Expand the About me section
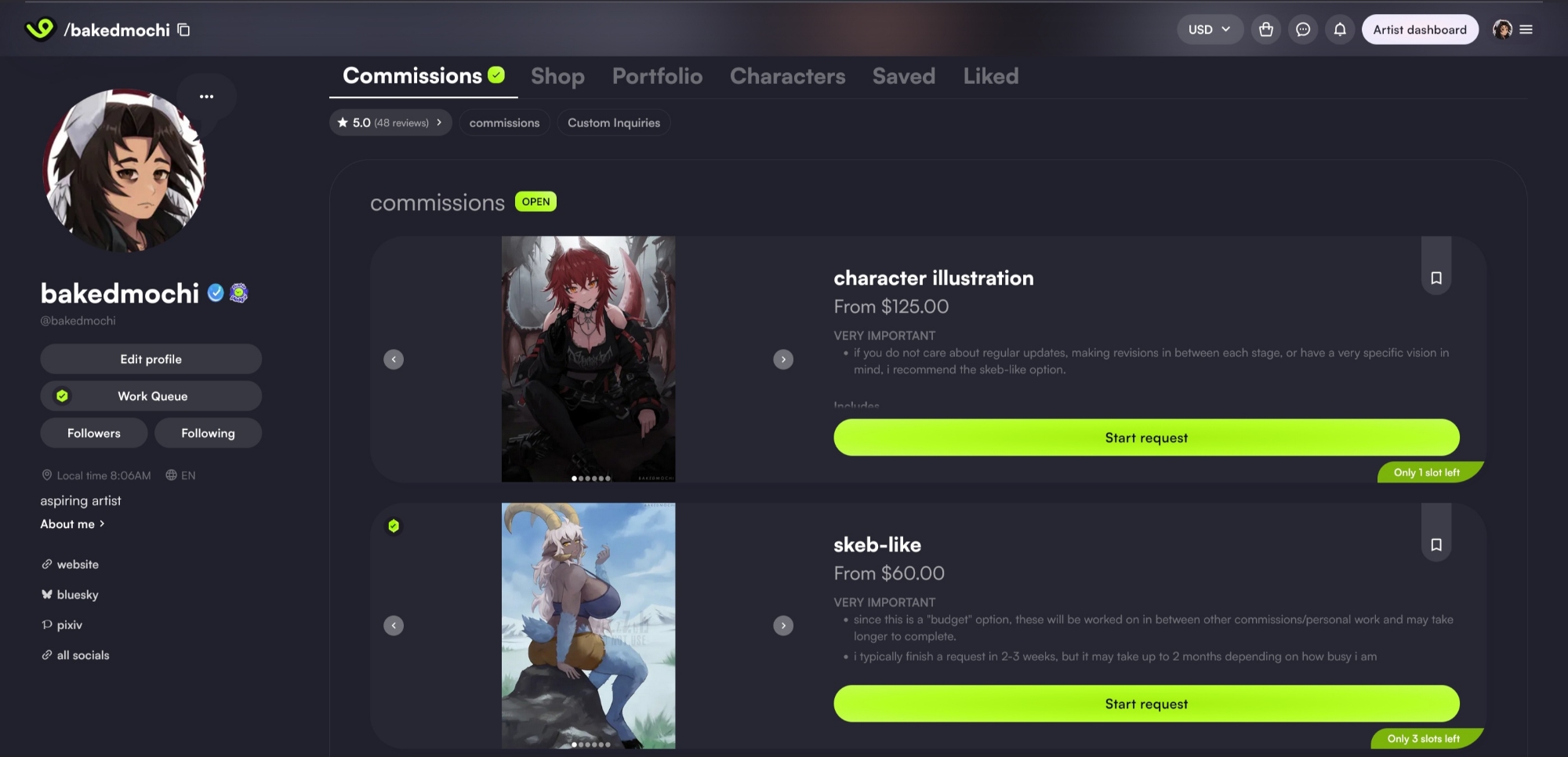 [x=72, y=524]
